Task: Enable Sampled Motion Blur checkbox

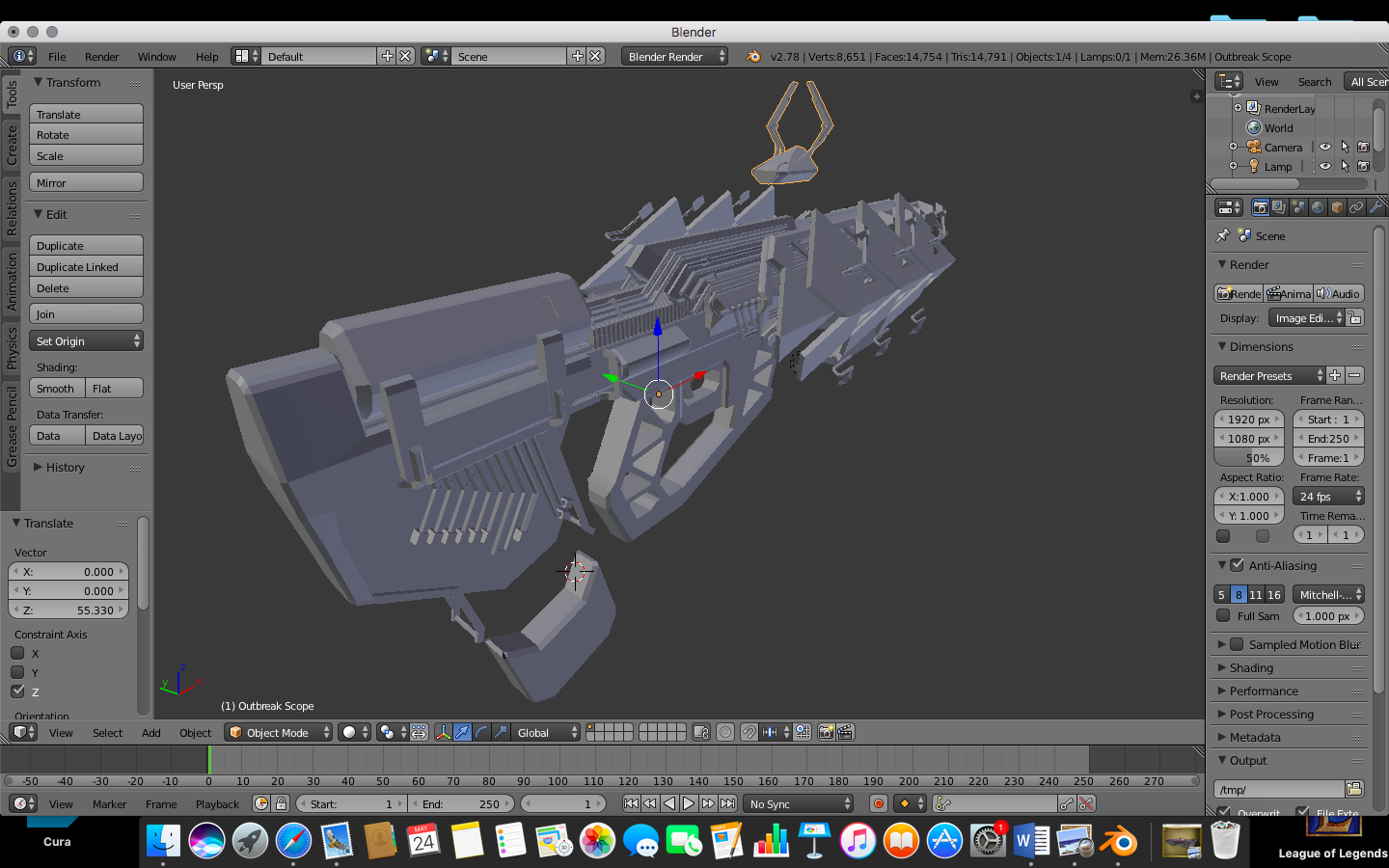Action: (x=1238, y=644)
